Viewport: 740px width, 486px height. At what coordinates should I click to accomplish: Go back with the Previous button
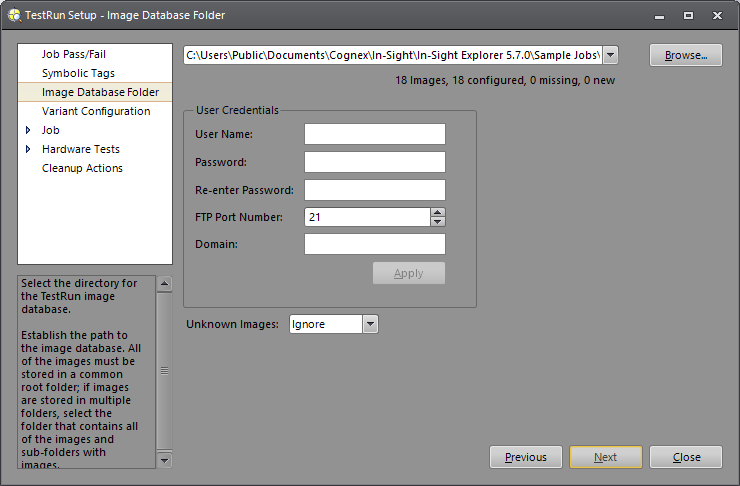click(x=525, y=457)
